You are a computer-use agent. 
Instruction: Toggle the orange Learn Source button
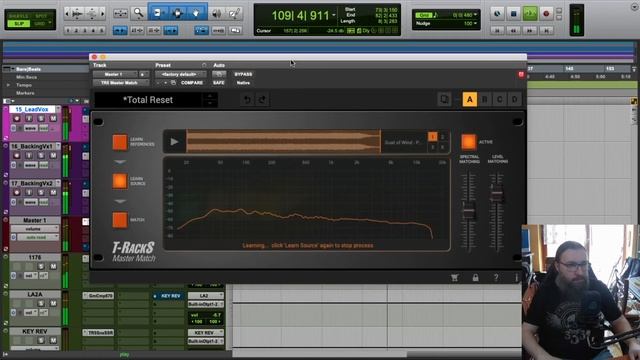(x=120, y=181)
